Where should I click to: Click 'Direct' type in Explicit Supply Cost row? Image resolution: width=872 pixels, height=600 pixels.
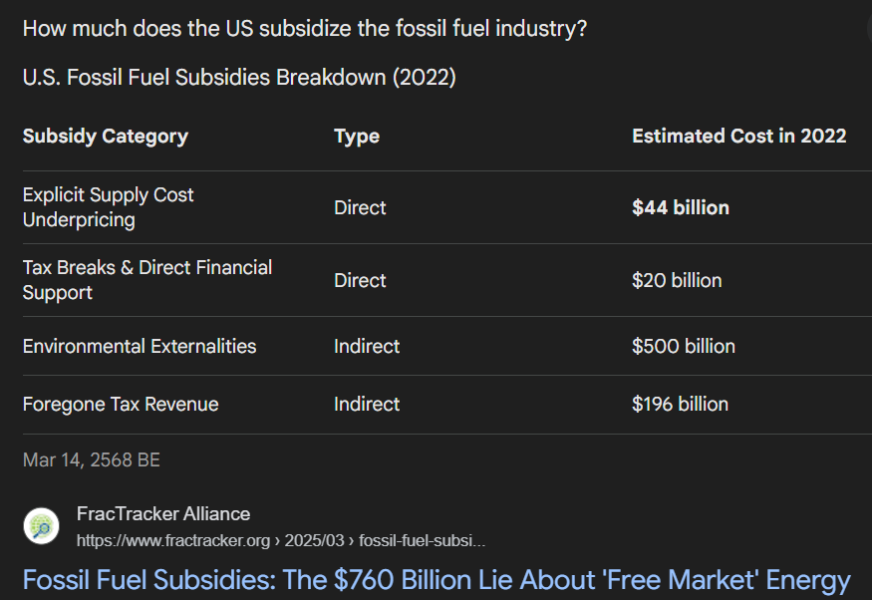(x=360, y=208)
